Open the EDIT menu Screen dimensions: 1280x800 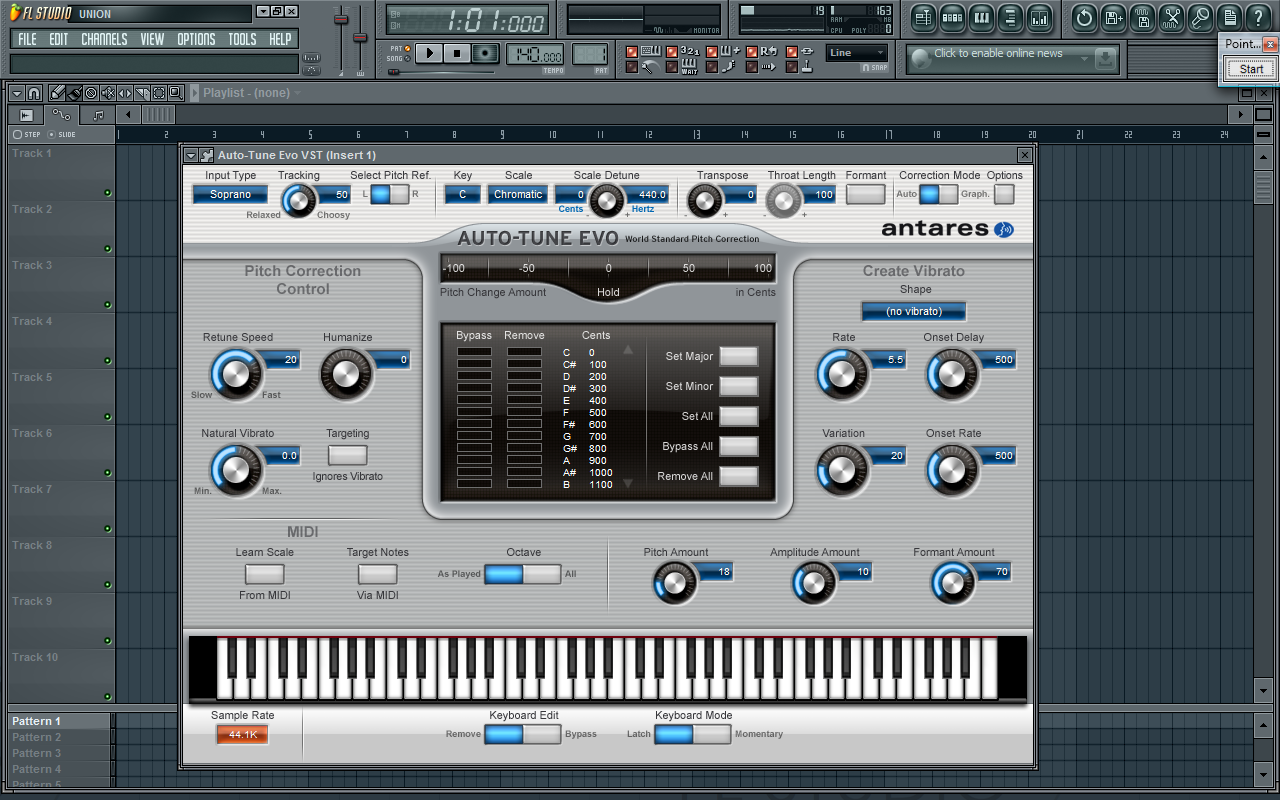59,39
